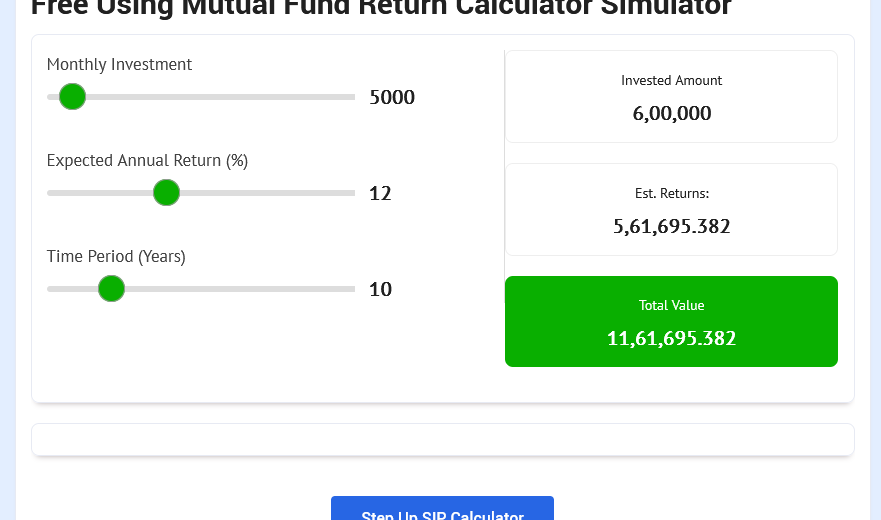
Task: Open the Step Up SIP Calculator button
Action: (x=442, y=512)
